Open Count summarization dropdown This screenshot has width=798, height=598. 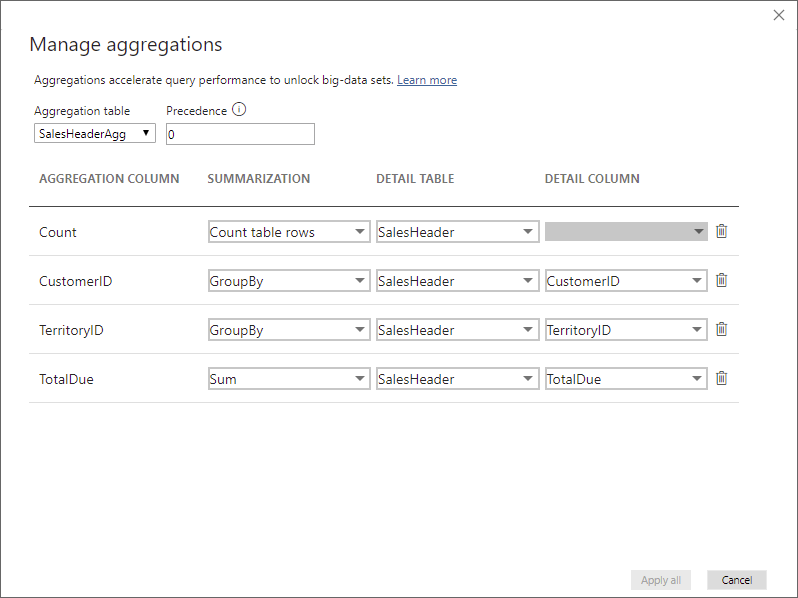click(x=289, y=232)
